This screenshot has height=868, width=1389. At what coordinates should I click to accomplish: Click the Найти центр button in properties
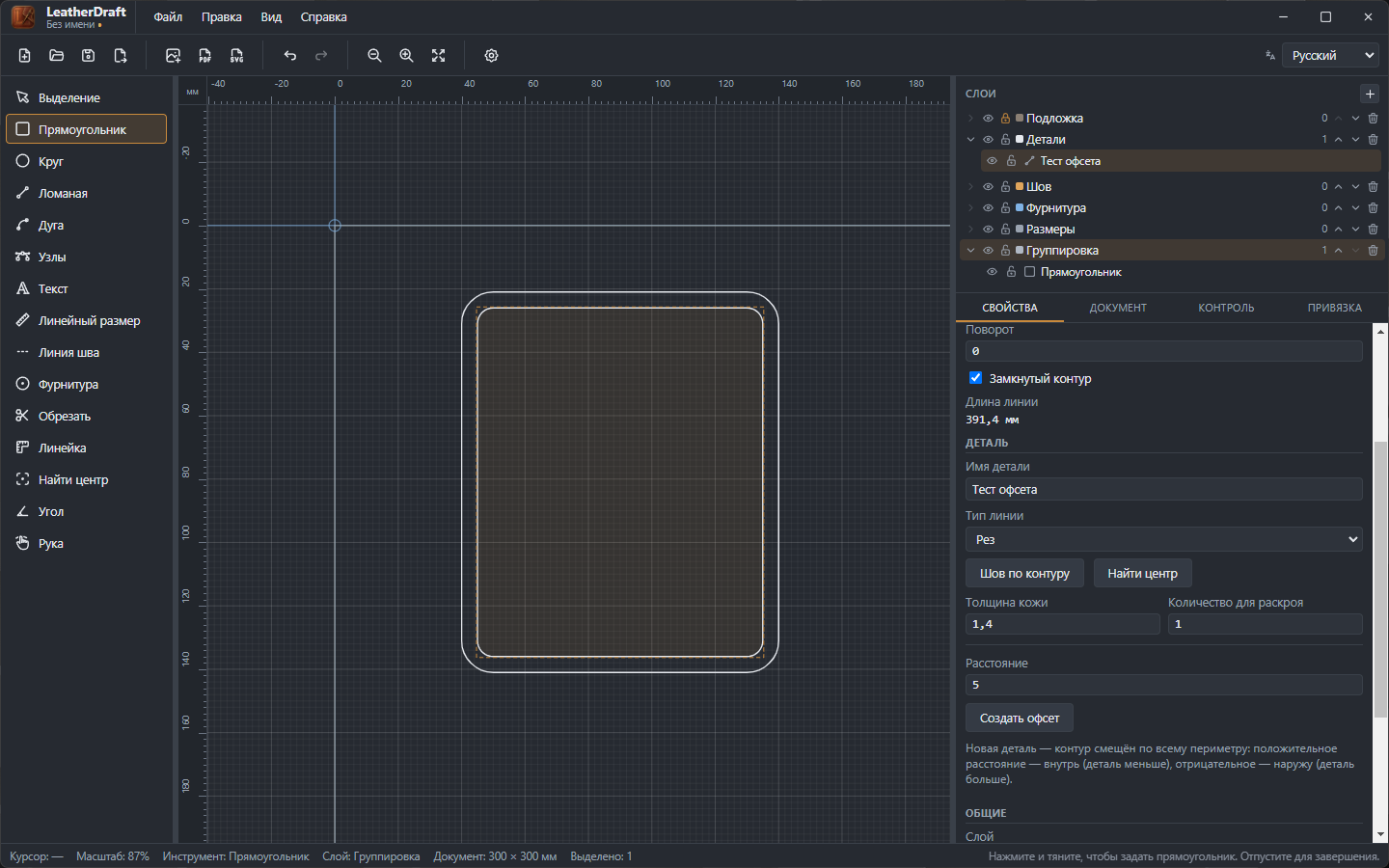(1142, 573)
